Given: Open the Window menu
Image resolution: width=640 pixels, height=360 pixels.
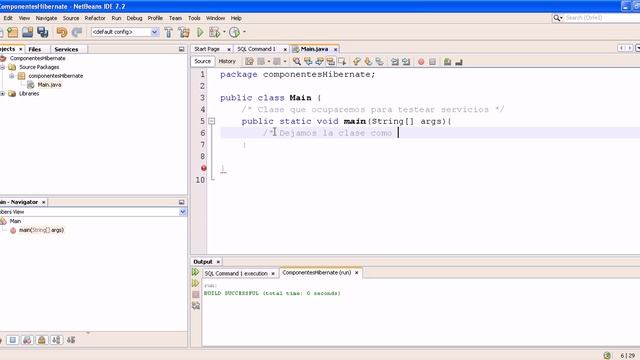Looking at the screenshot, I should (x=215, y=18).
